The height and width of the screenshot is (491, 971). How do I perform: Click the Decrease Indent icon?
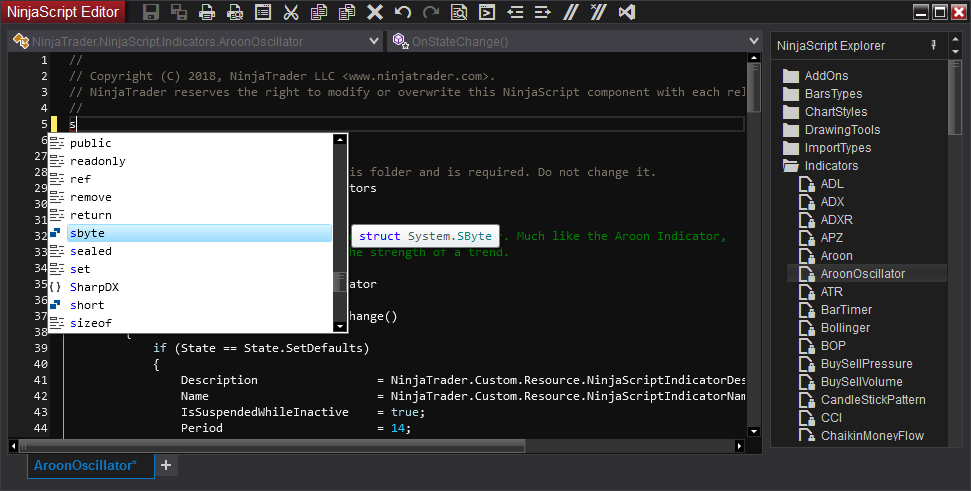[x=515, y=12]
